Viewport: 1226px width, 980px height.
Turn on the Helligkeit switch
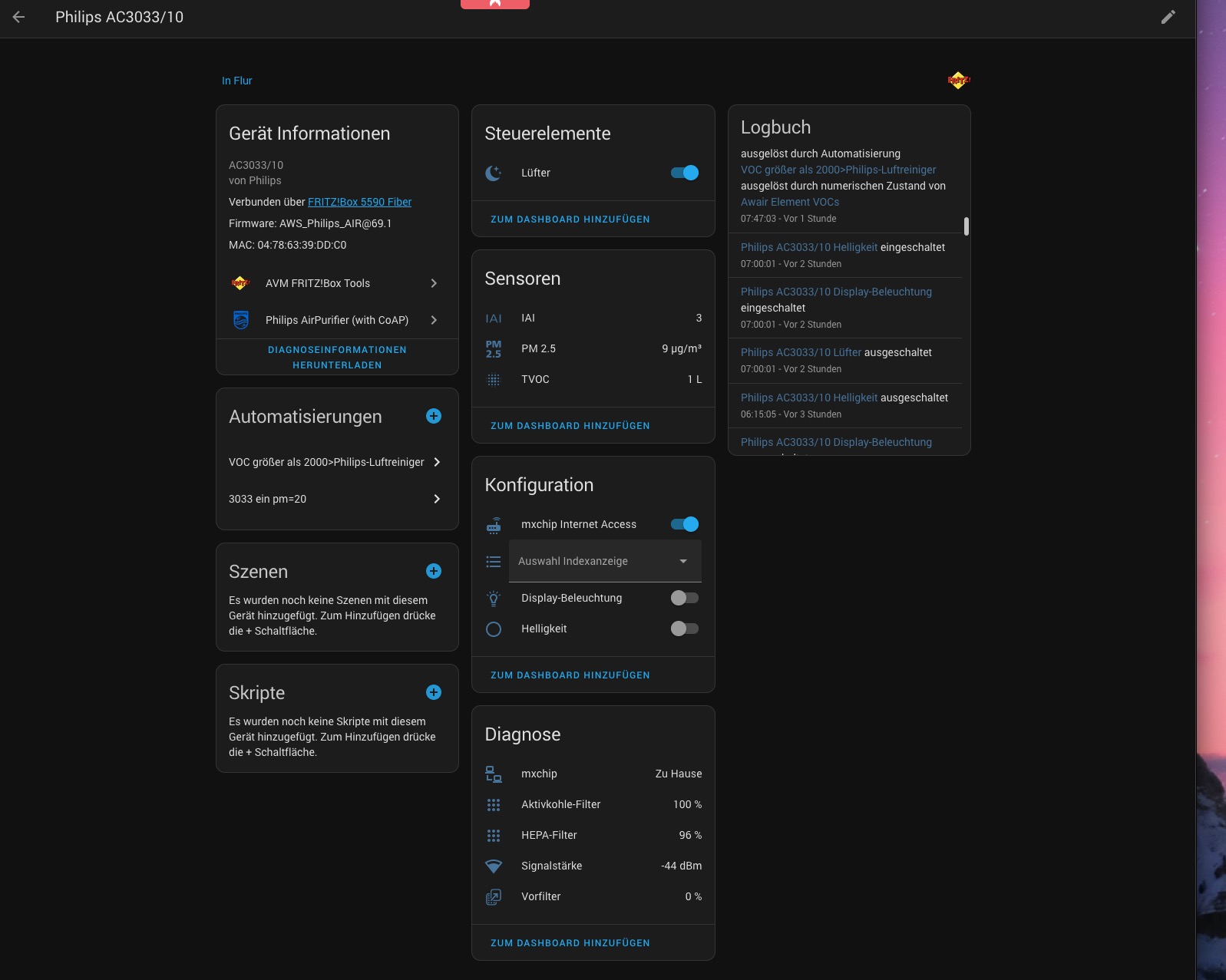pos(684,629)
